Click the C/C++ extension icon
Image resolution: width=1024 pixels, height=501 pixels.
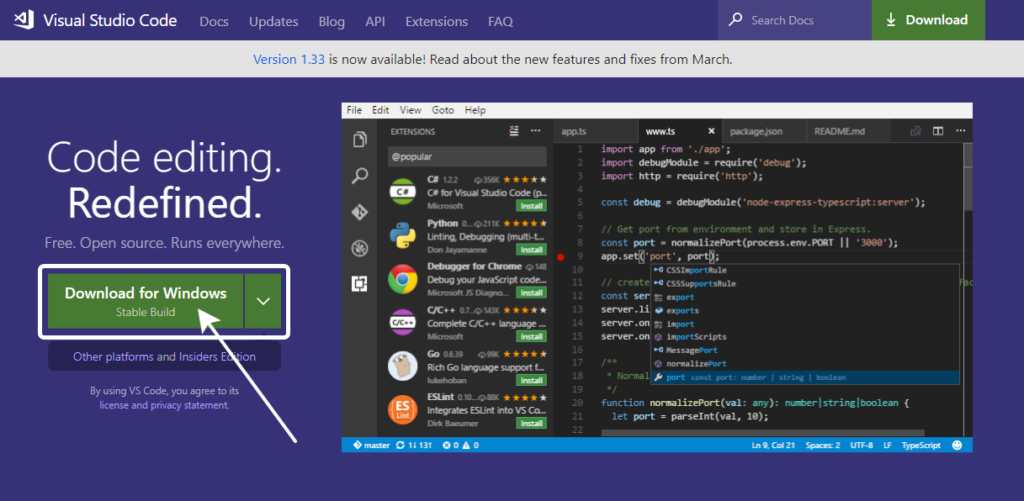[403, 323]
